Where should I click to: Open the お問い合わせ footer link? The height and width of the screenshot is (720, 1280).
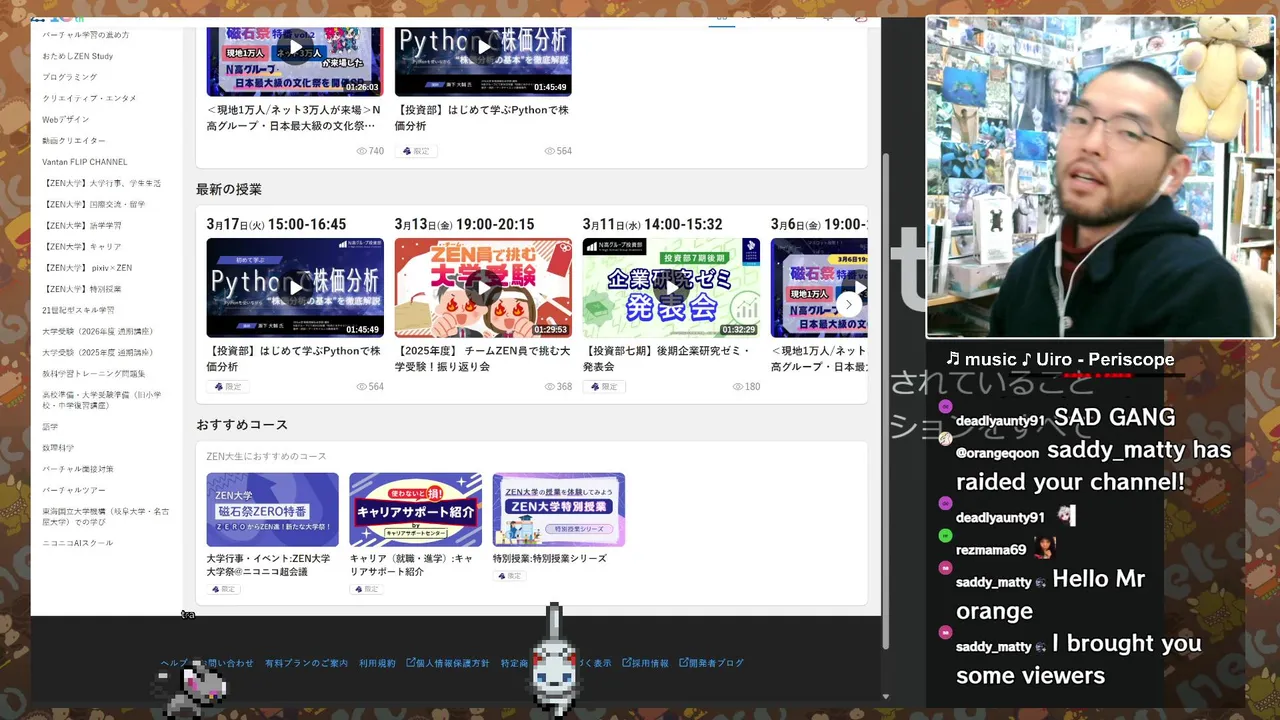(x=226, y=663)
